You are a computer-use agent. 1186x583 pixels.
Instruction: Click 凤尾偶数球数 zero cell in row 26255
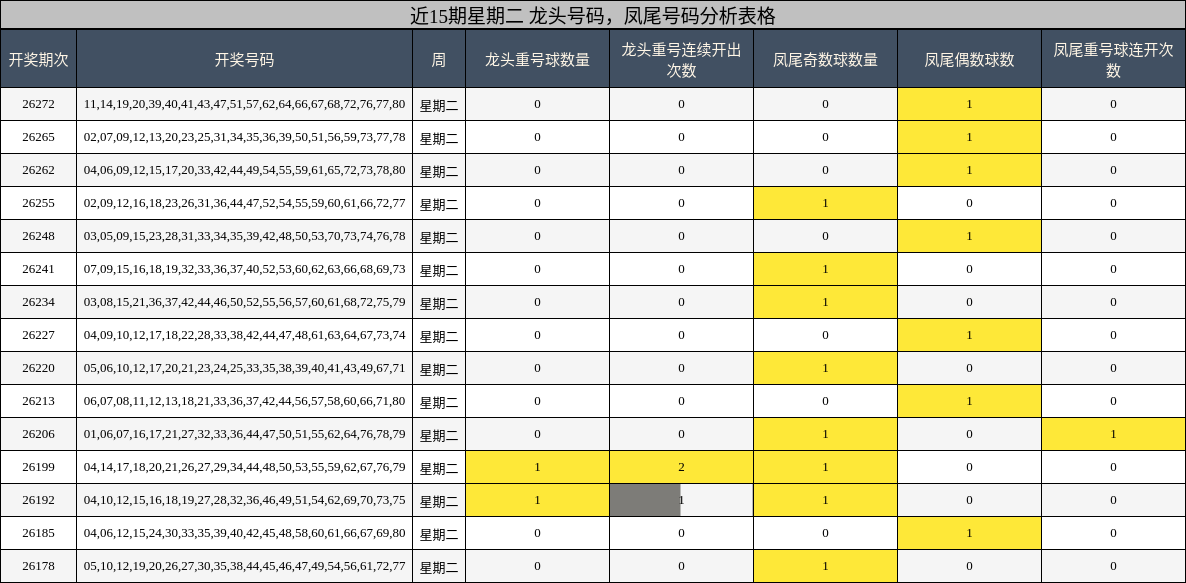point(970,203)
